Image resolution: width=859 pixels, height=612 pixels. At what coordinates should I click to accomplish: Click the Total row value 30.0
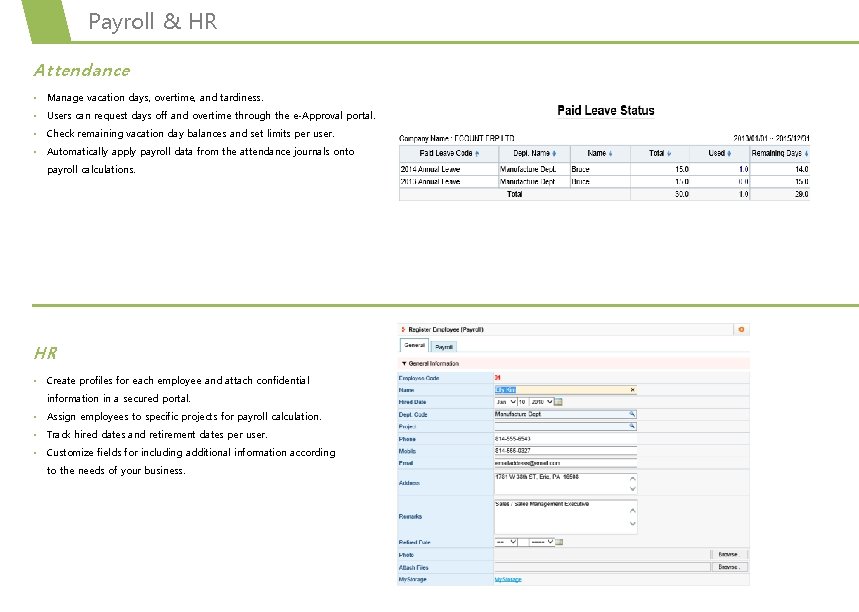pyautogui.click(x=682, y=194)
